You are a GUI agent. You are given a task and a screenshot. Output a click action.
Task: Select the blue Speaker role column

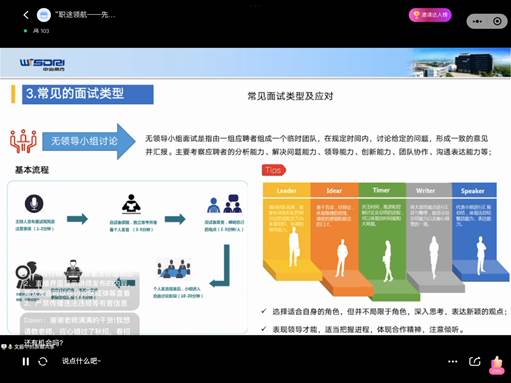pyautogui.click(x=474, y=230)
